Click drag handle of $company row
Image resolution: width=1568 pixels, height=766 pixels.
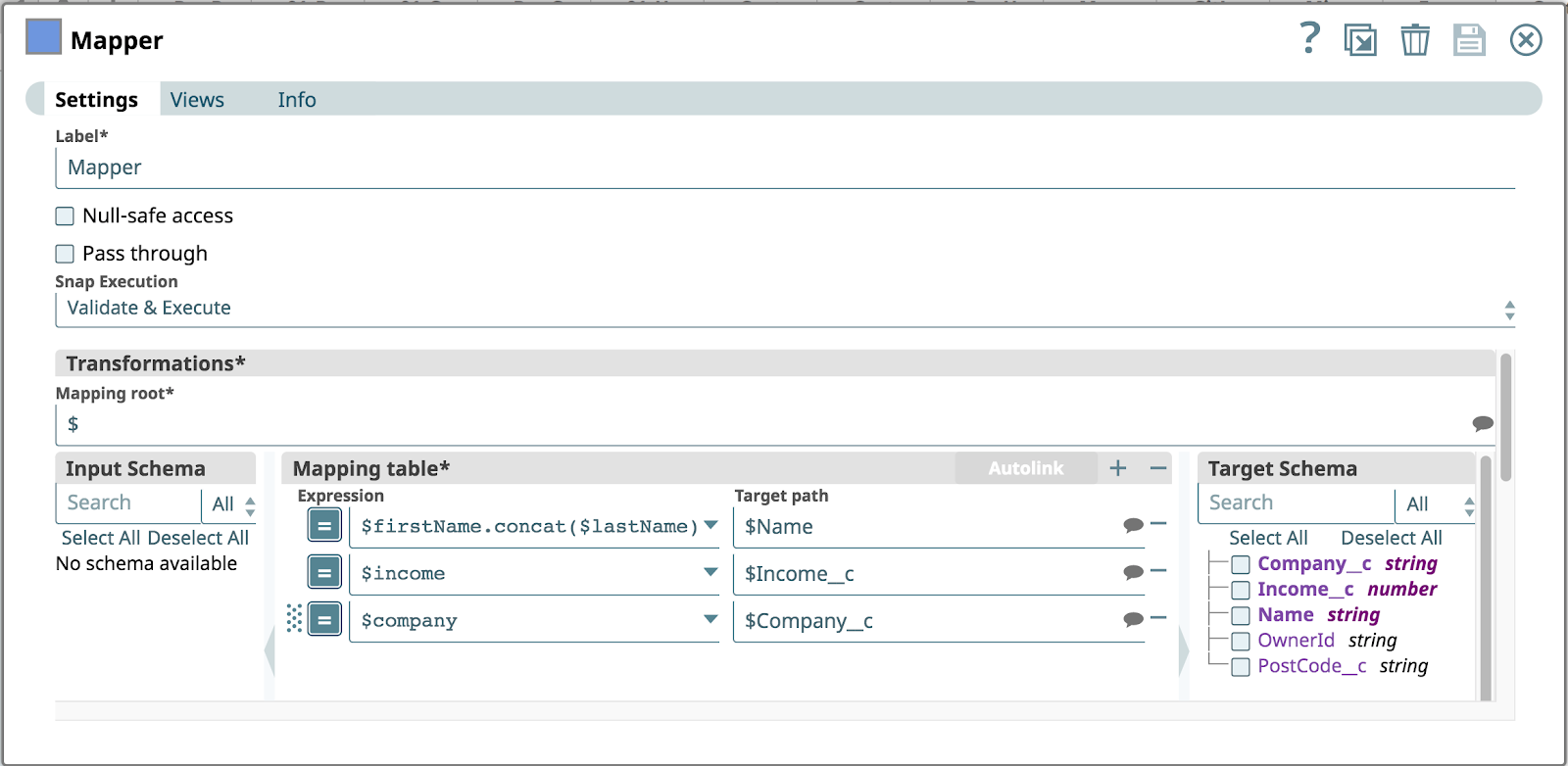294,618
